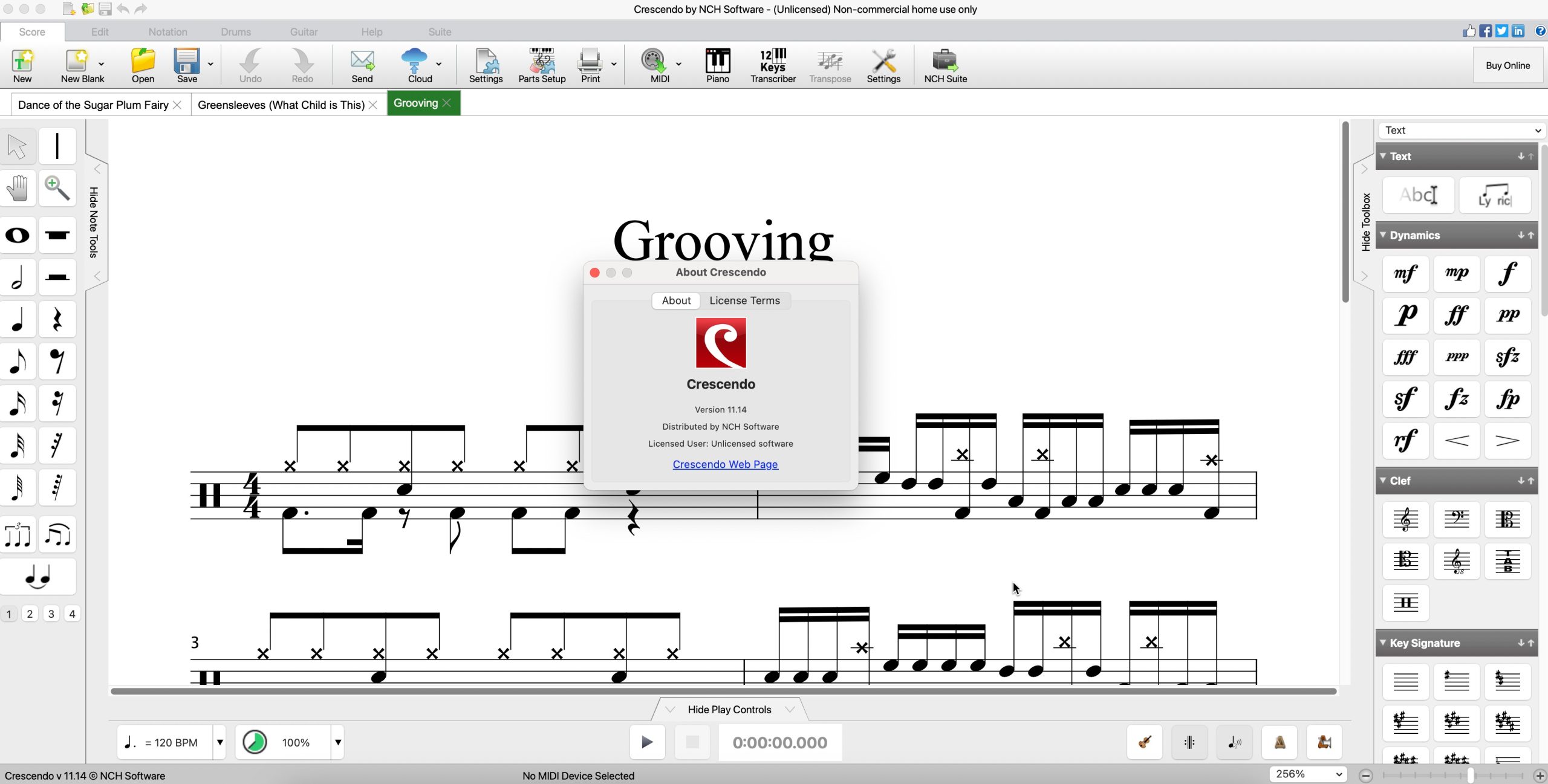Select voice 3
This screenshot has height=784, width=1548.
[x=51, y=614]
